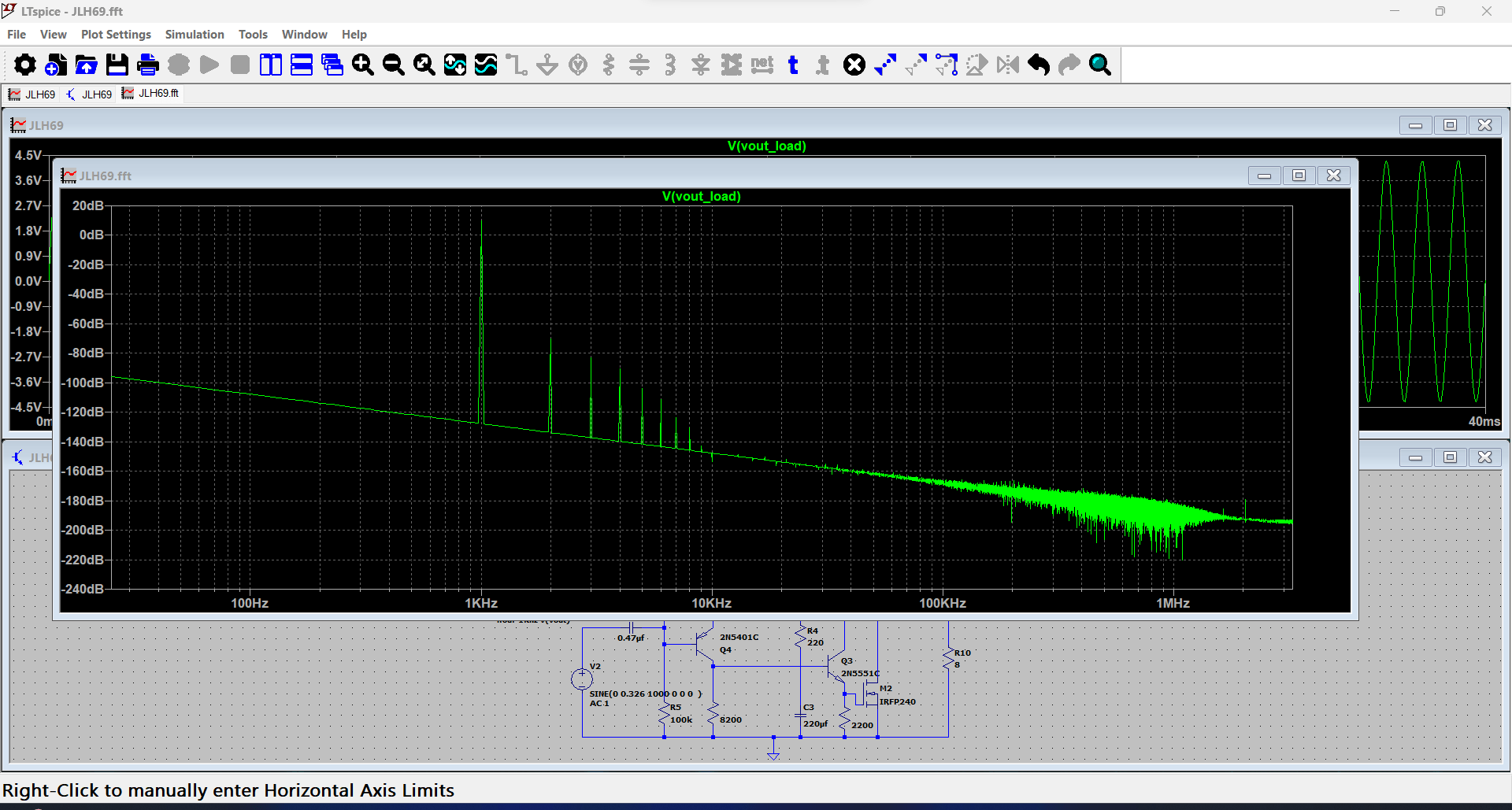Save using the floppy disk icon
Screen dimensions: 1512x810
coord(117,65)
